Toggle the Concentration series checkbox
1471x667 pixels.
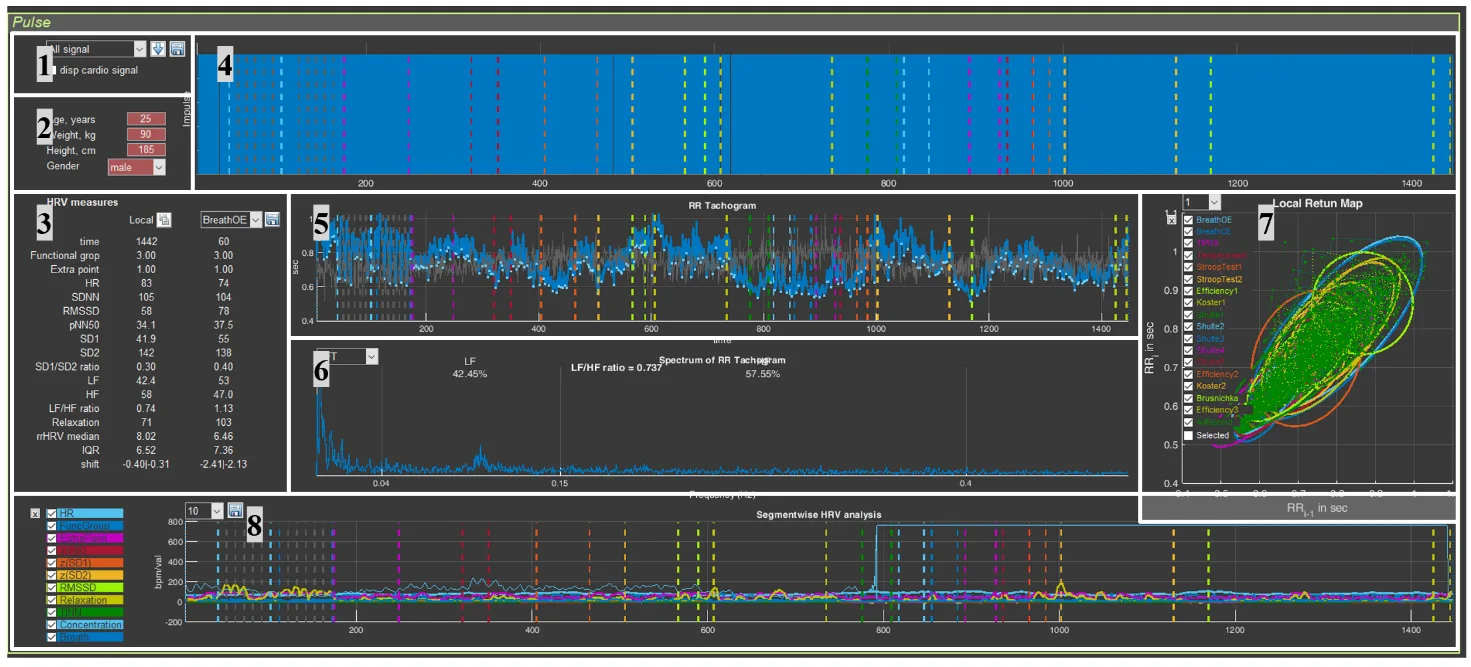(52, 624)
